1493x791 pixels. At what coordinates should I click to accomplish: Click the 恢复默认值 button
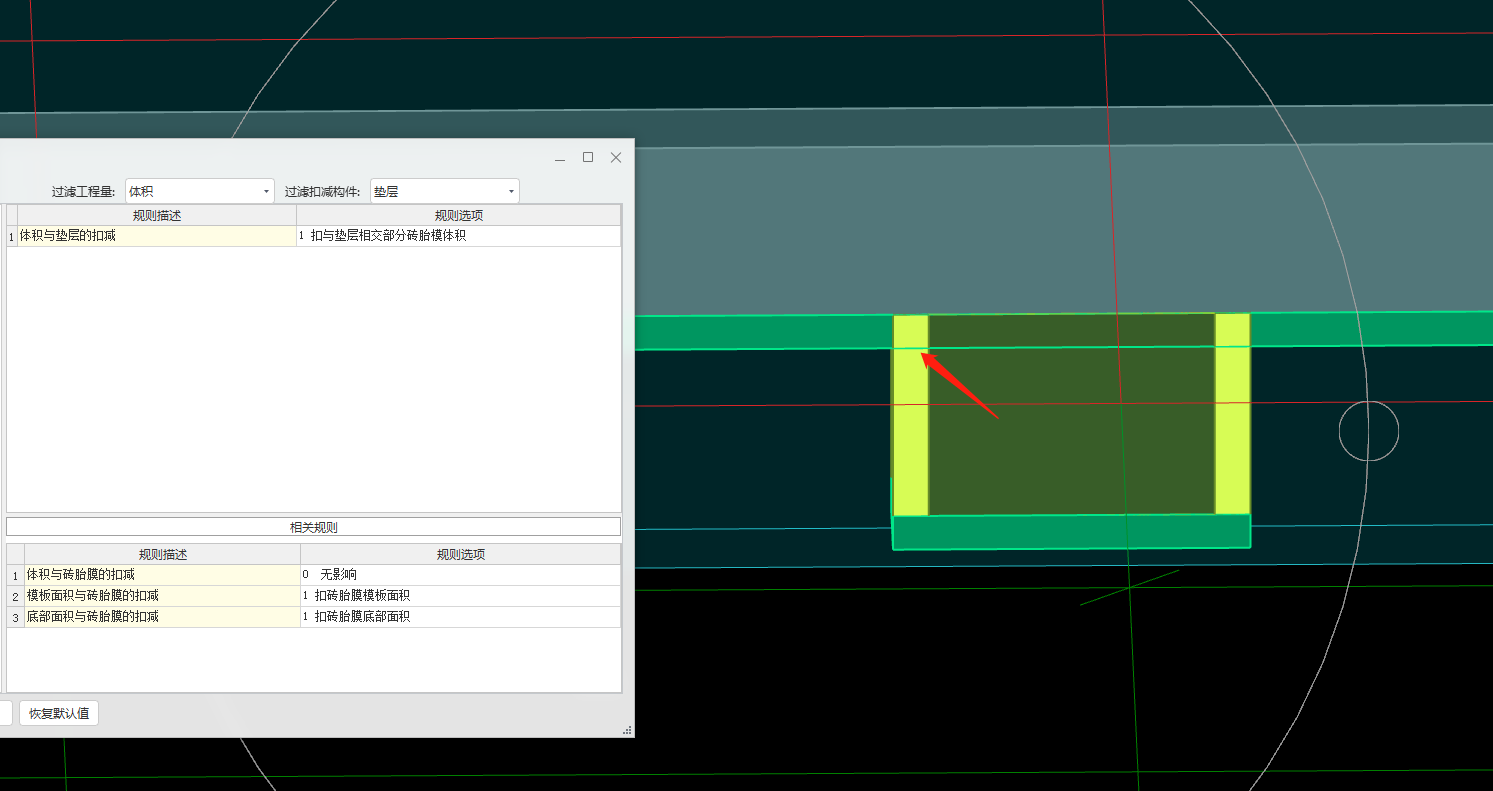pyautogui.click(x=59, y=713)
